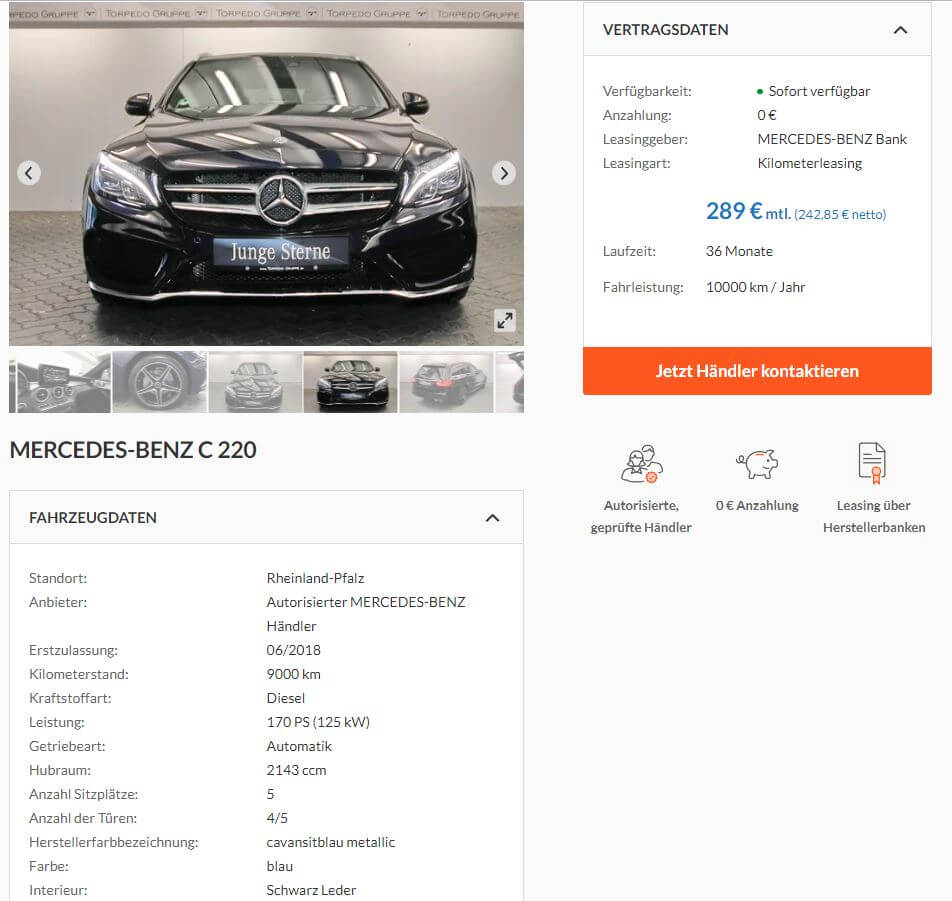The width and height of the screenshot is (952, 901).
Task: Collapse the FAHRZEUGDATEN section chevron
Action: pyautogui.click(x=492, y=518)
